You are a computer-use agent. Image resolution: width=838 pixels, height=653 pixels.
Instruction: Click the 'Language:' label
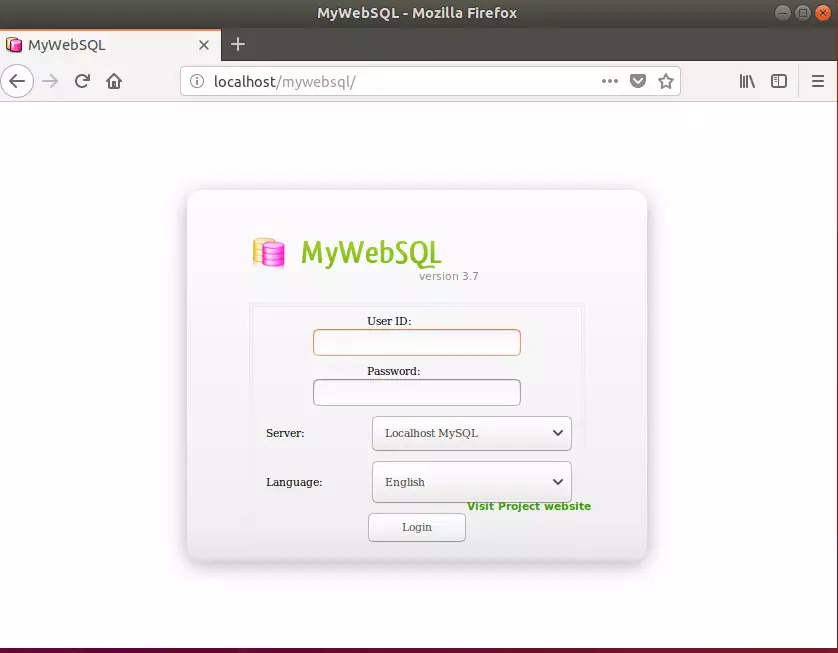[x=294, y=483]
